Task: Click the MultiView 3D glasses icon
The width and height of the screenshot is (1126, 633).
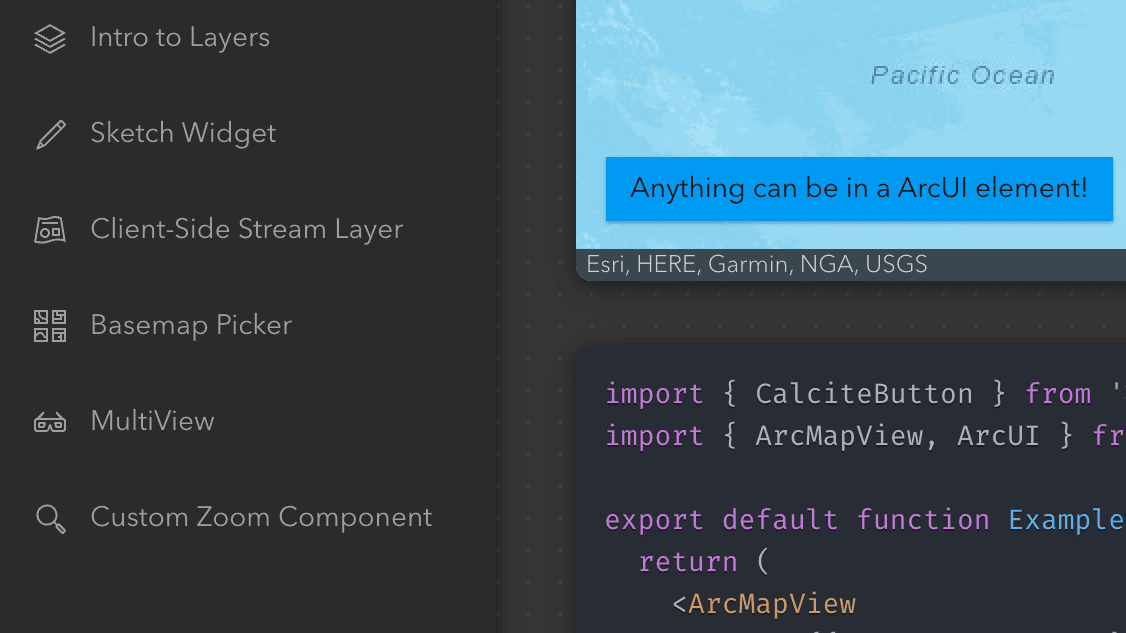Action: tap(50, 422)
